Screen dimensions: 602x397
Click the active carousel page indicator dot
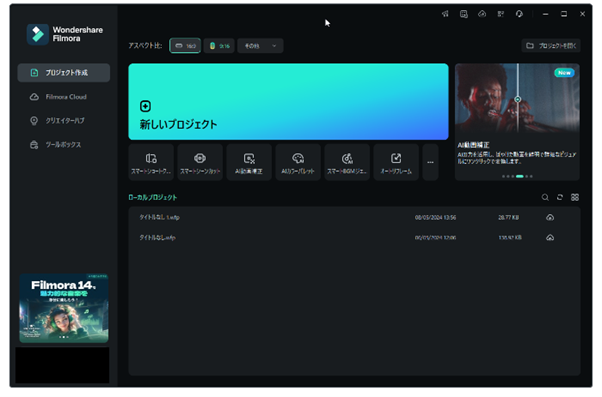519,176
